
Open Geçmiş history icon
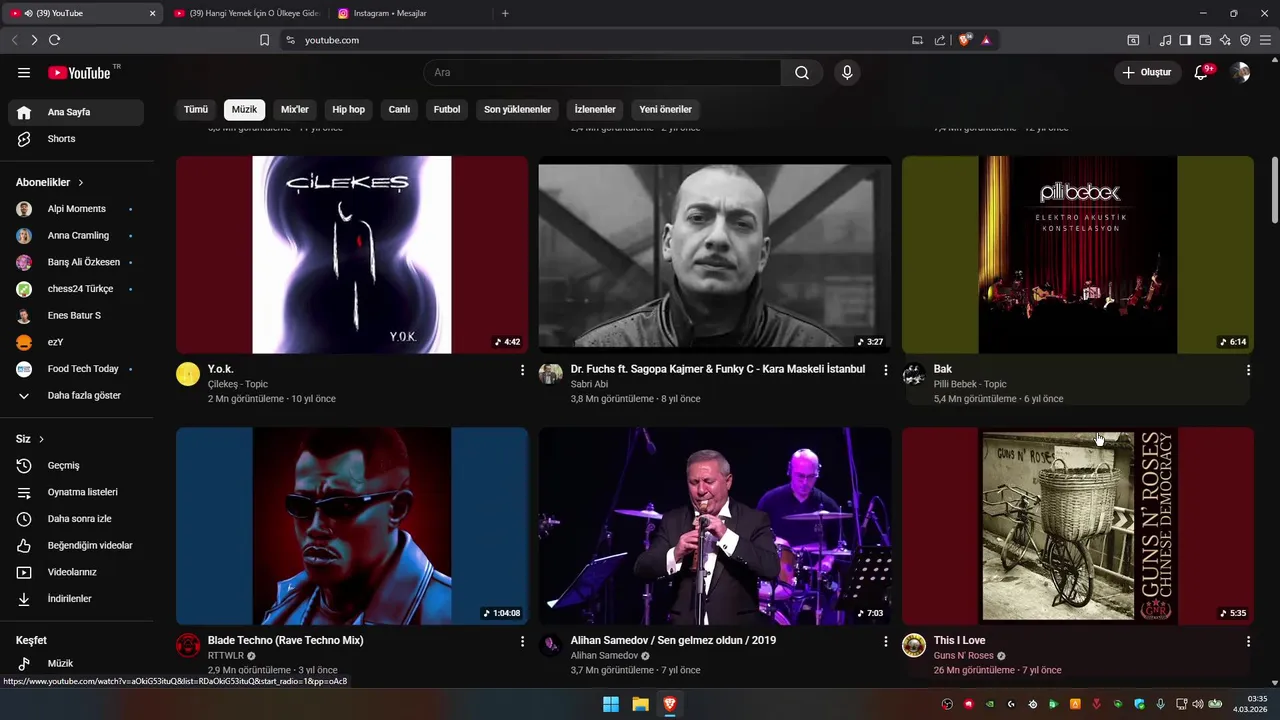(24, 466)
